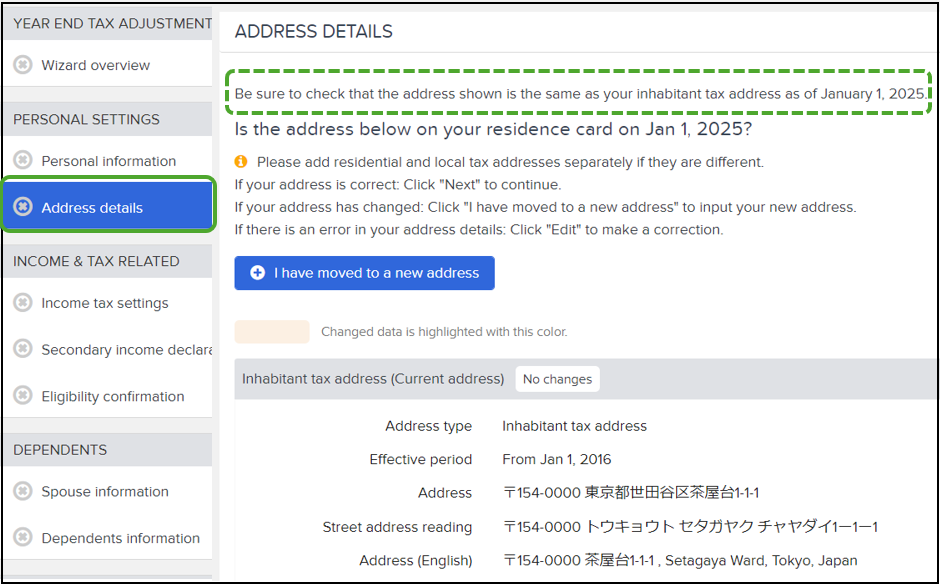Open the Spouse information section
The width and height of the screenshot is (940, 587).
[105, 491]
